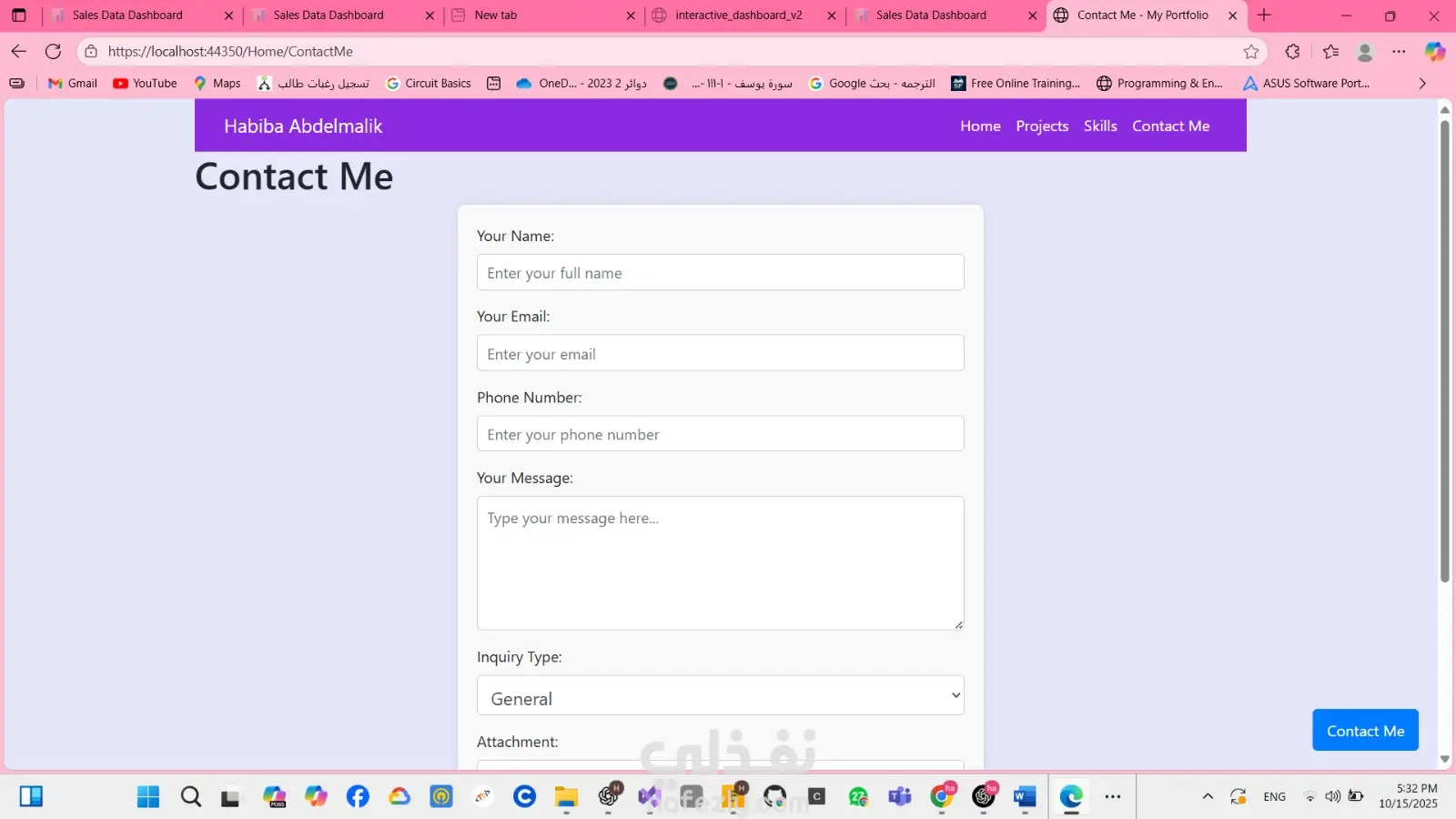Open Google Chrome from the taskbar
1456x819 pixels.
942,797
